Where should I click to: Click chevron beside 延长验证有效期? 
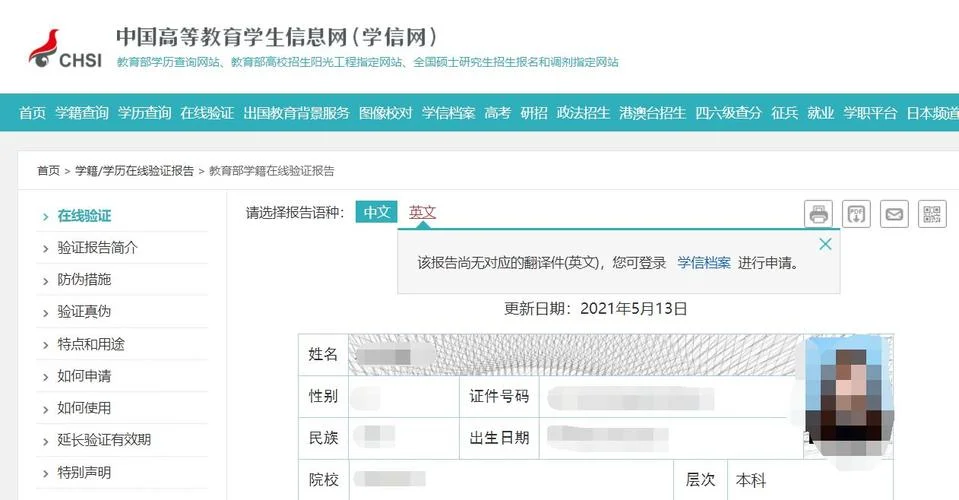click(x=45, y=441)
